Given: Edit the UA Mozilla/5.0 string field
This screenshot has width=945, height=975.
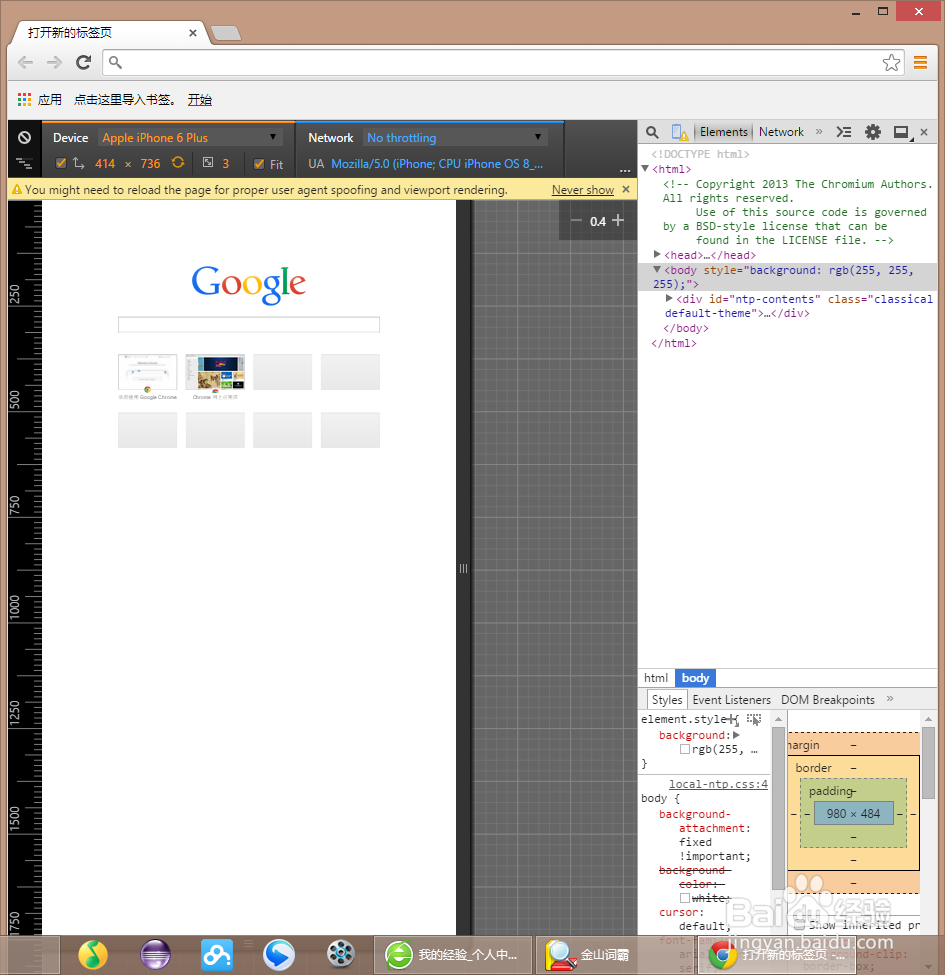Looking at the screenshot, I should [x=436, y=164].
